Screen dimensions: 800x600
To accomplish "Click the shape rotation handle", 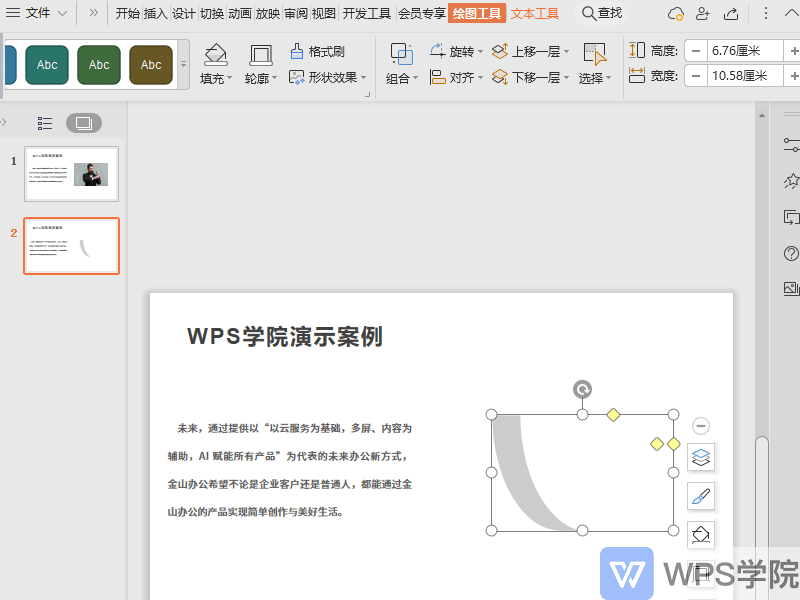I will click(x=582, y=389).
